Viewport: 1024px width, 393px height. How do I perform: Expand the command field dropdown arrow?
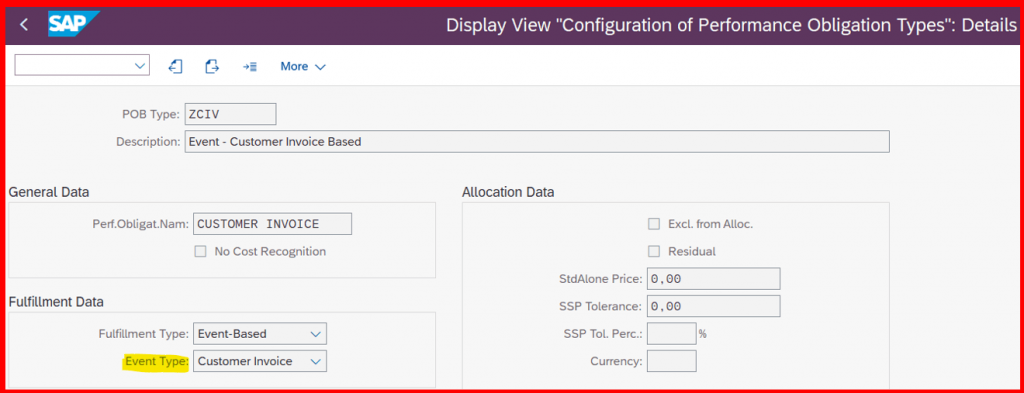[139, 65]
